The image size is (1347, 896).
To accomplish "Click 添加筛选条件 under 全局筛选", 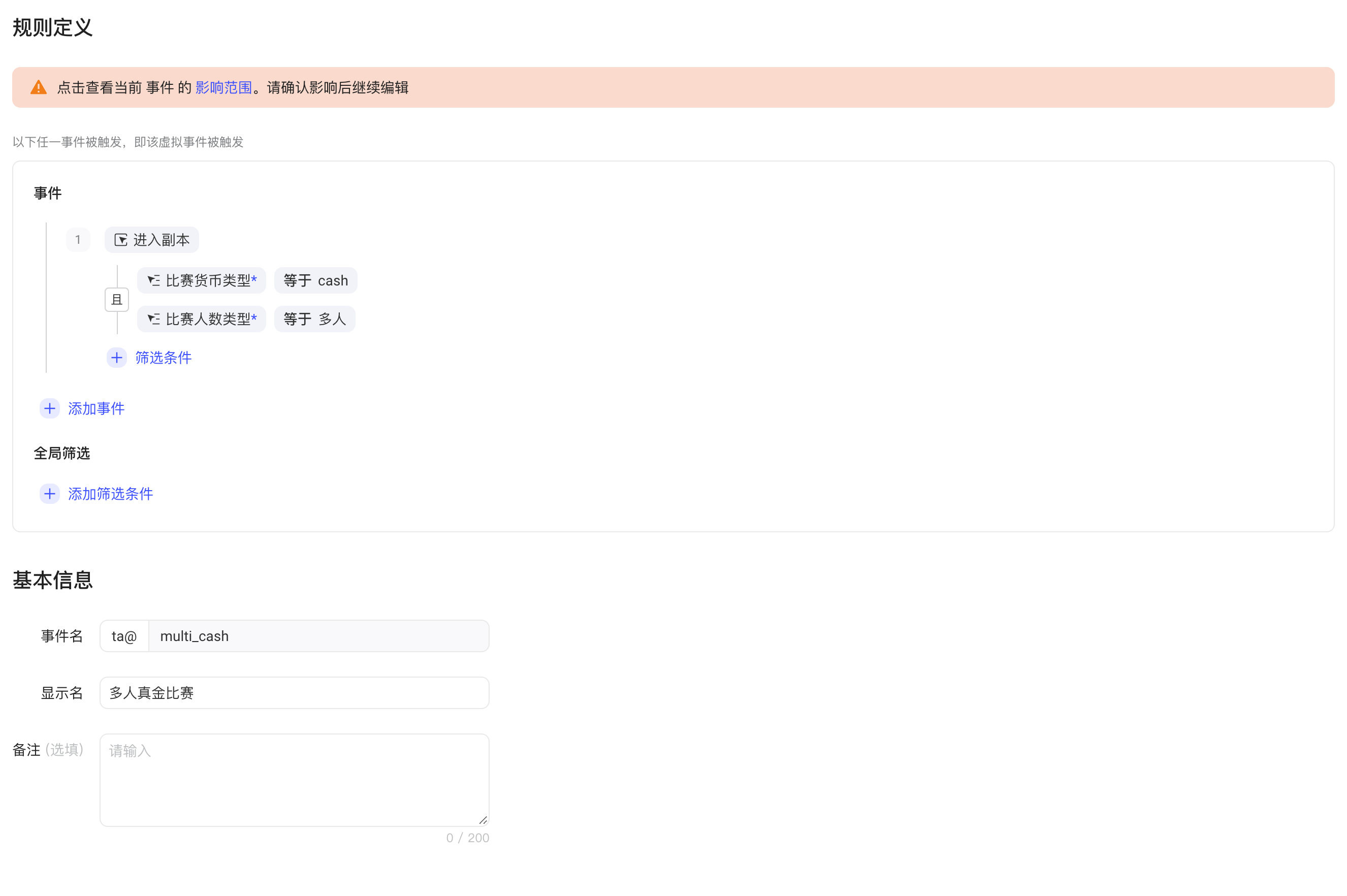I will tap(110, 494).
